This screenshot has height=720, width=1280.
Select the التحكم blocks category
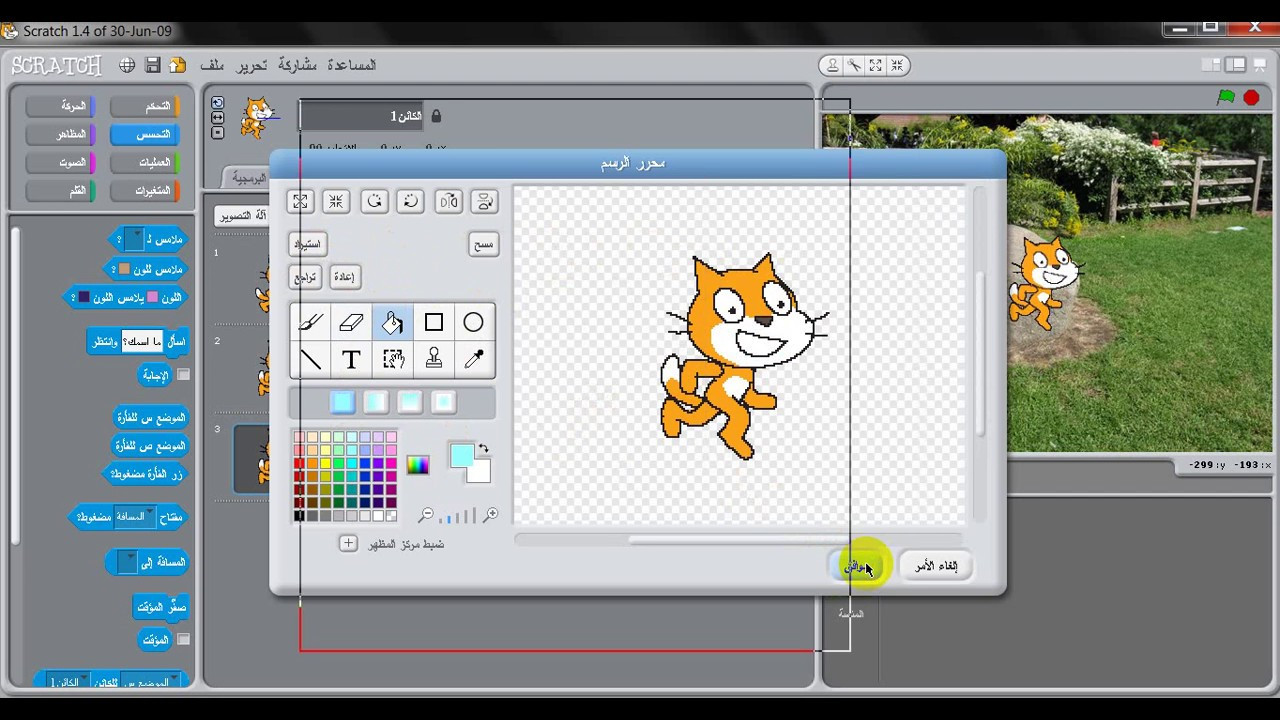pos(145,106)
